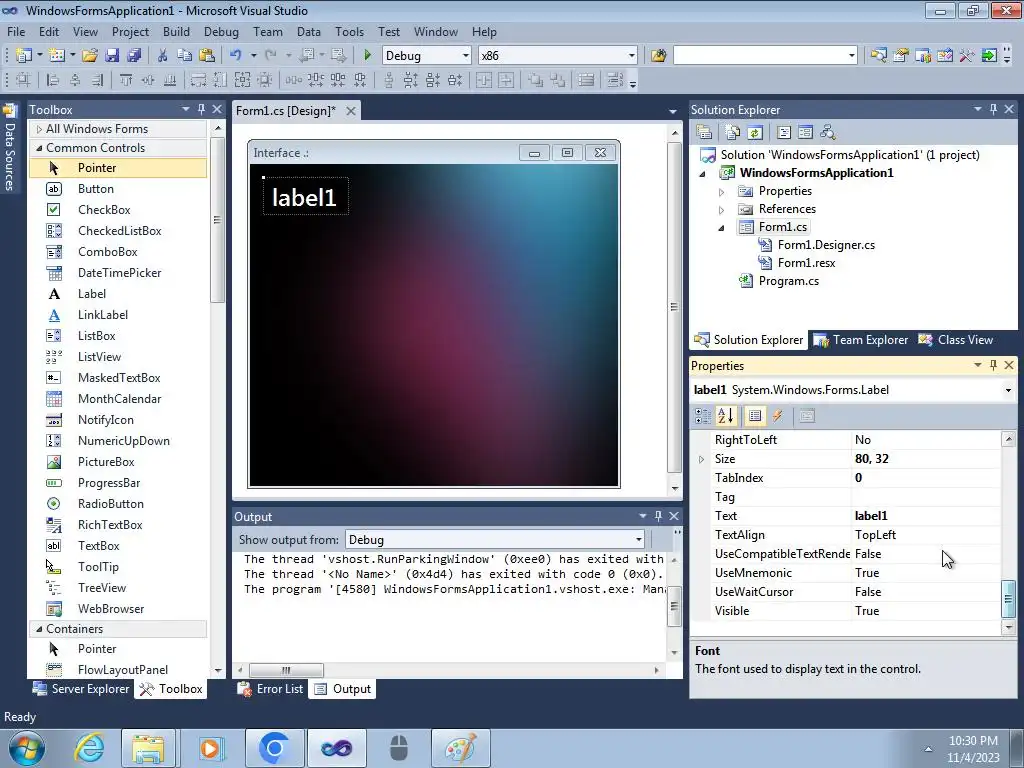Screen dimensions: 1024x768
Task: Collapse the Containers toolbox group
Action: tap(39, 629)
